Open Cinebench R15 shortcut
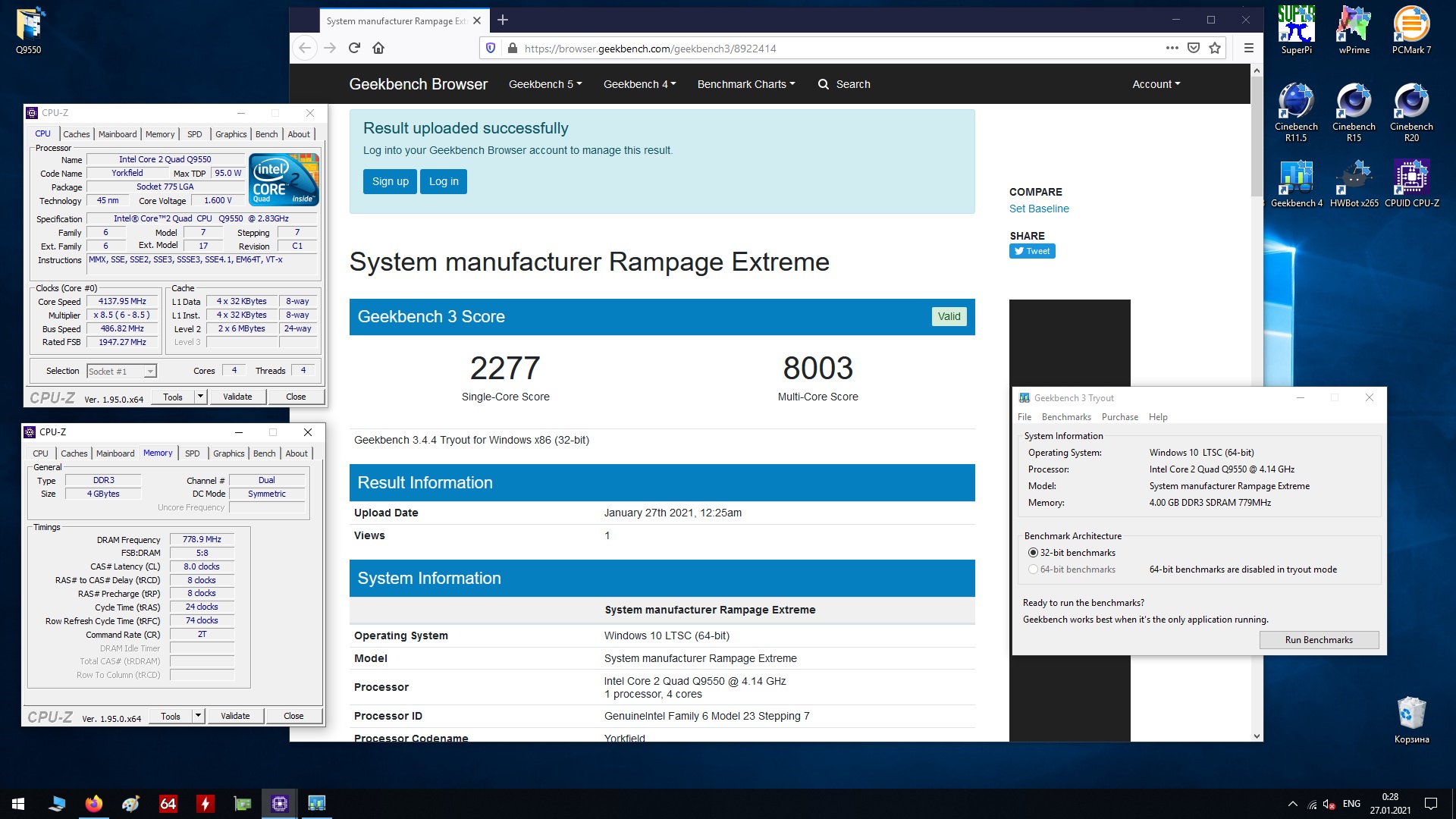The height and width of the screenshot is (819, 1456). click(1354, 112)
